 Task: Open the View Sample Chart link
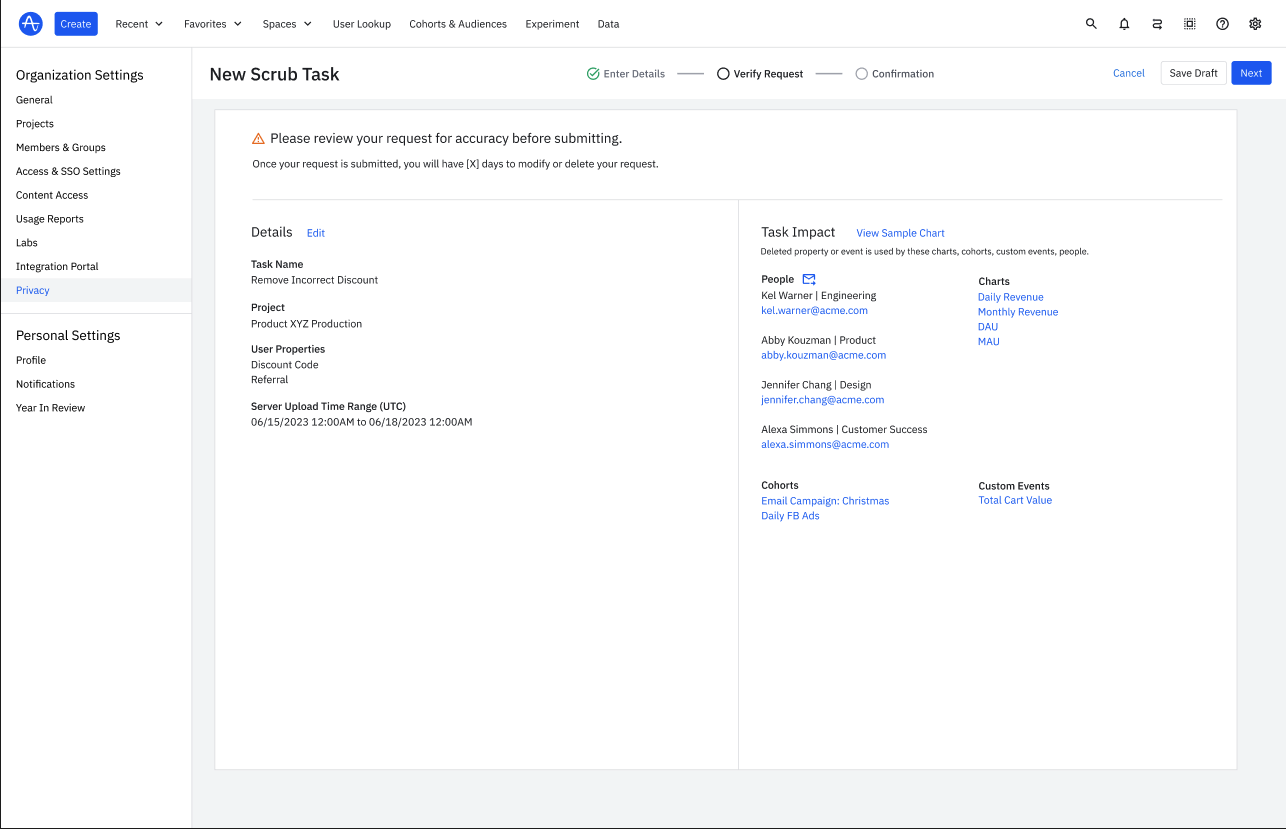click(x=900, y=233)
